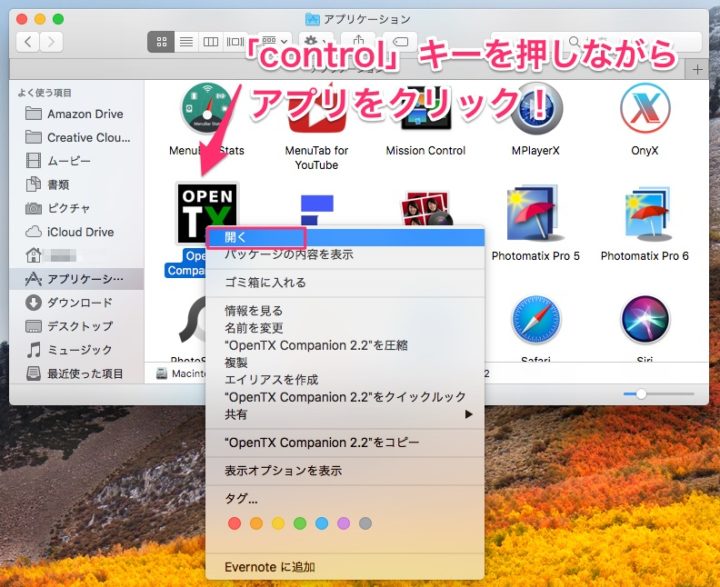Viewport: 720px width, 587px height.
Task: Expand the 共有 submenu in context menu
Action: [x=345, y=414]
